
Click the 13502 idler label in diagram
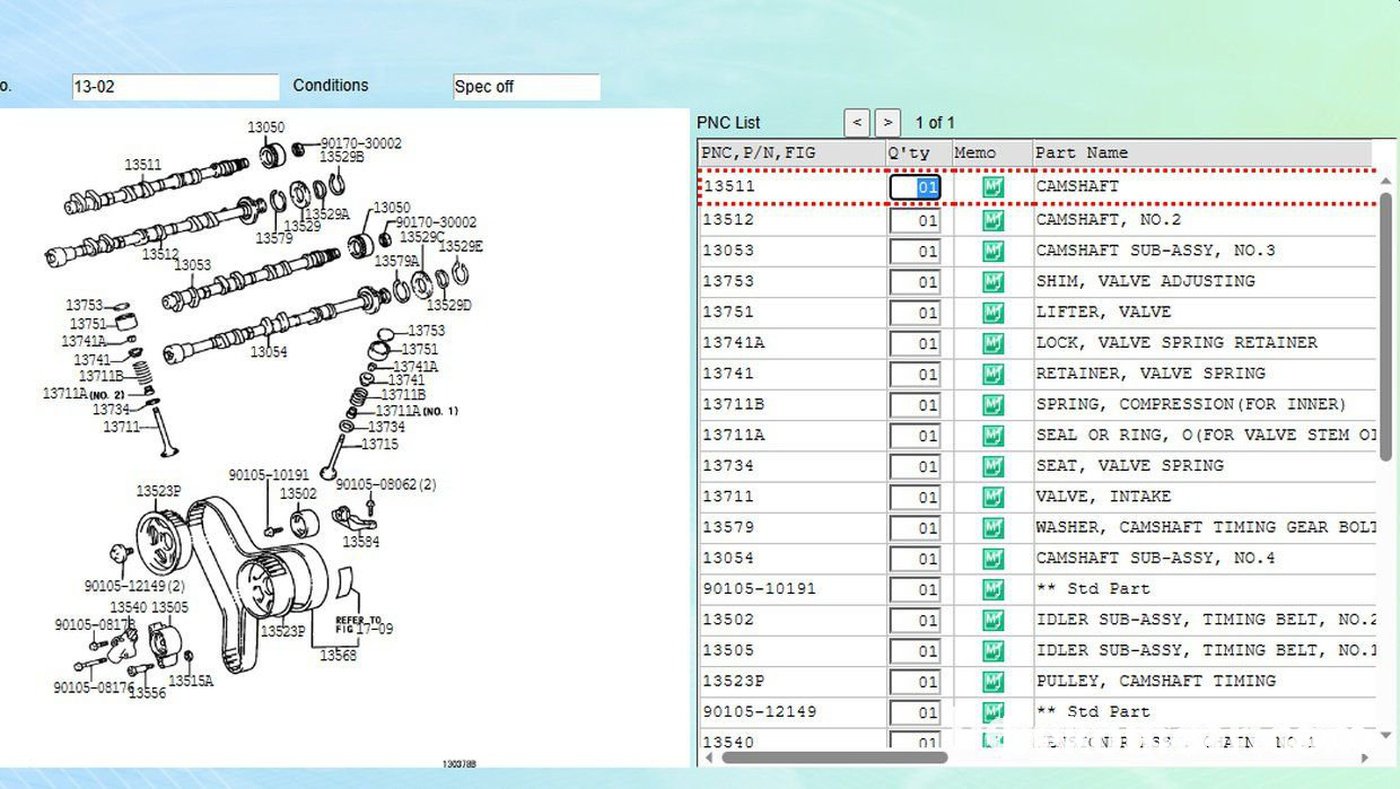[x=298, y=494]
